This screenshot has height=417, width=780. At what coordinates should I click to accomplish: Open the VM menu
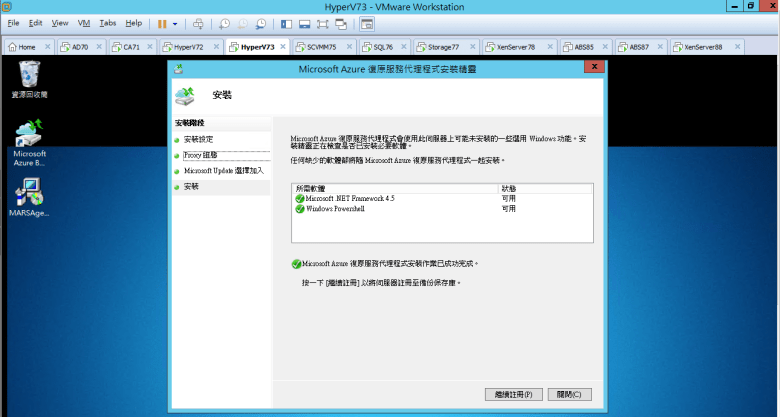[x=83, y=22]
